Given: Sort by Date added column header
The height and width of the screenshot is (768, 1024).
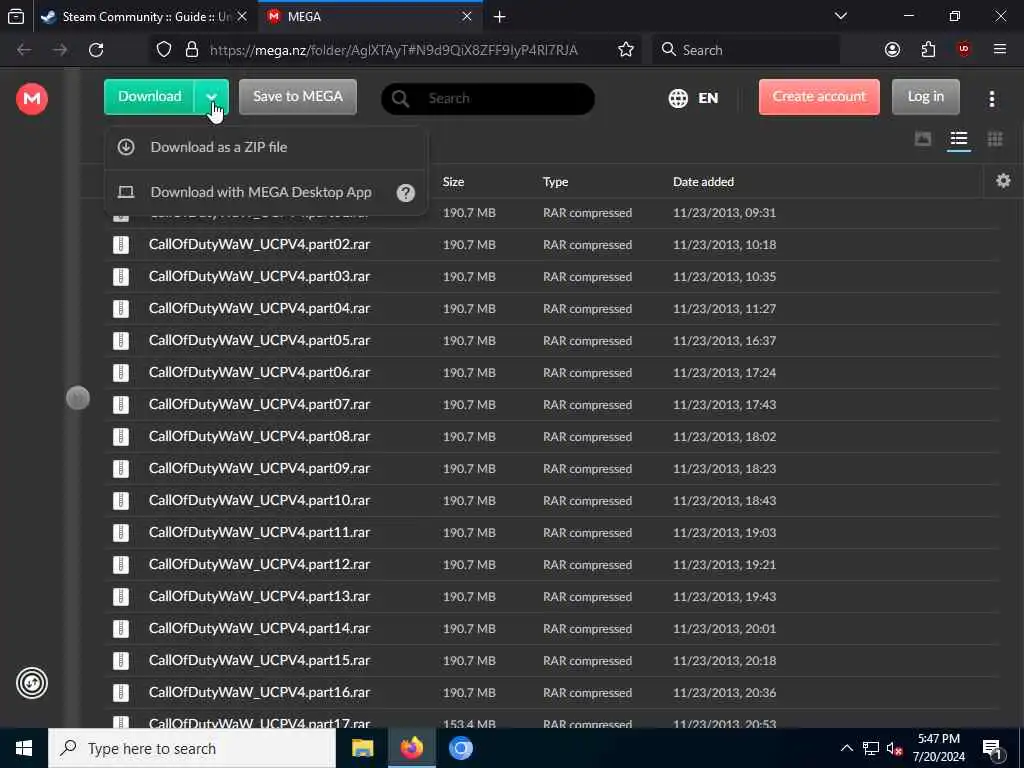Looking at the screenshot, I should [703, 182].
